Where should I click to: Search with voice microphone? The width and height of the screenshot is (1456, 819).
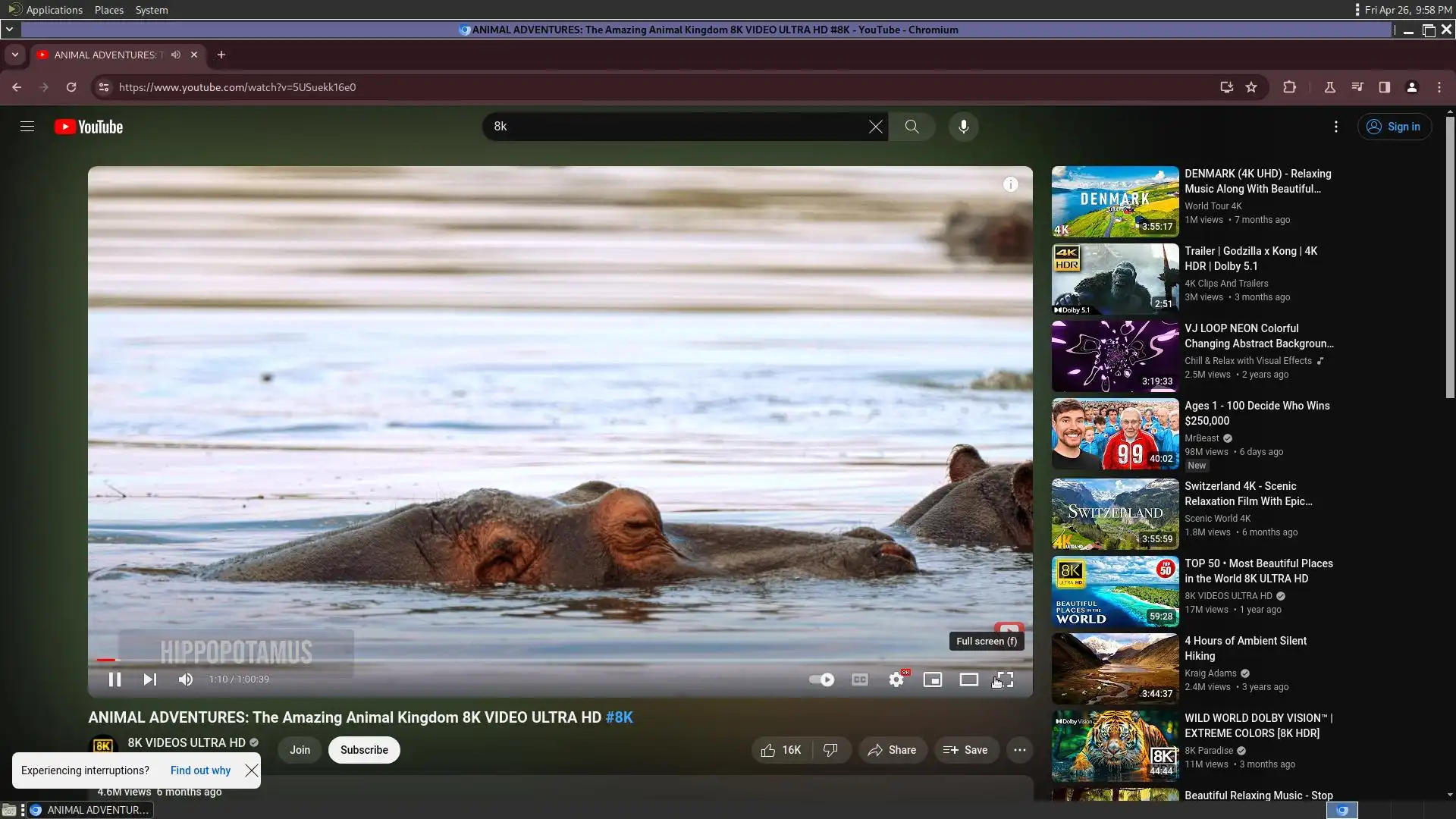[963, 127]
